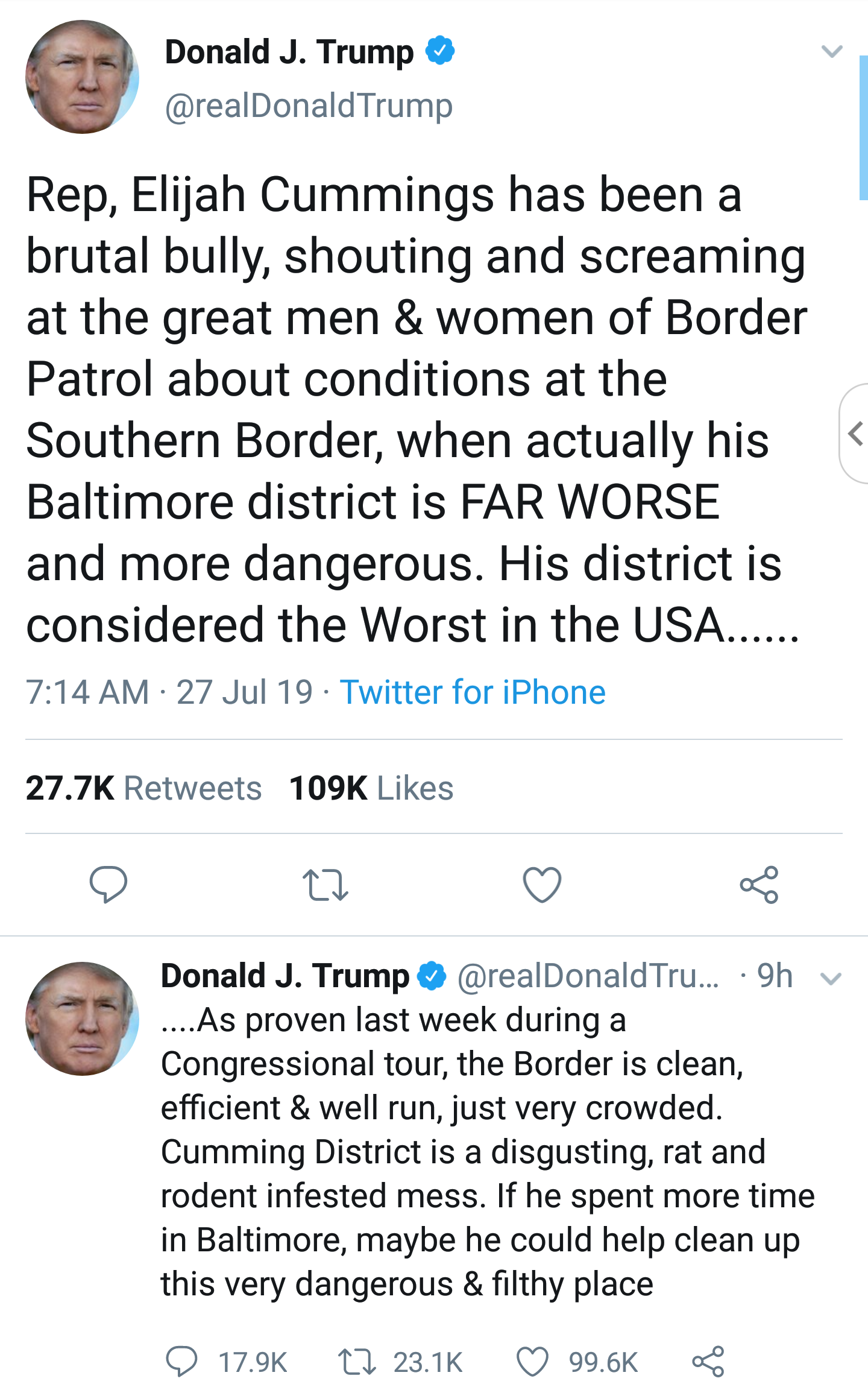Open the Twitter for iPhone link
The height and width of the screenshot is (1387, 868).
(x=473, y=692)
